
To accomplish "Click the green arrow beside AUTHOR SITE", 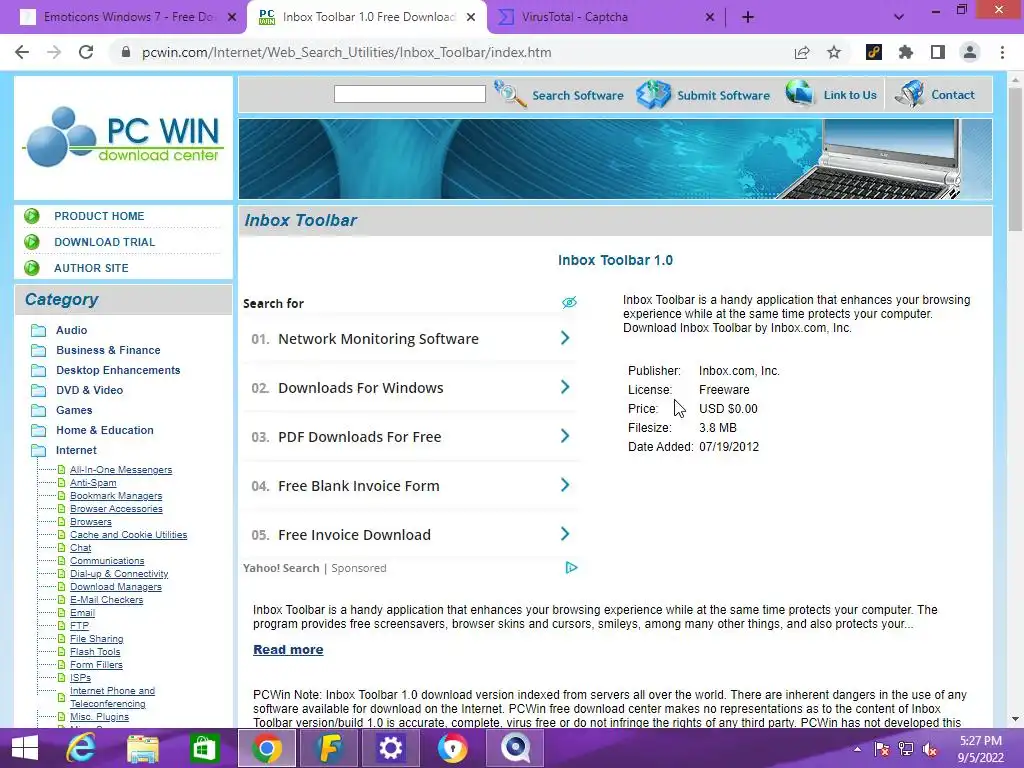I will [31, 268].
